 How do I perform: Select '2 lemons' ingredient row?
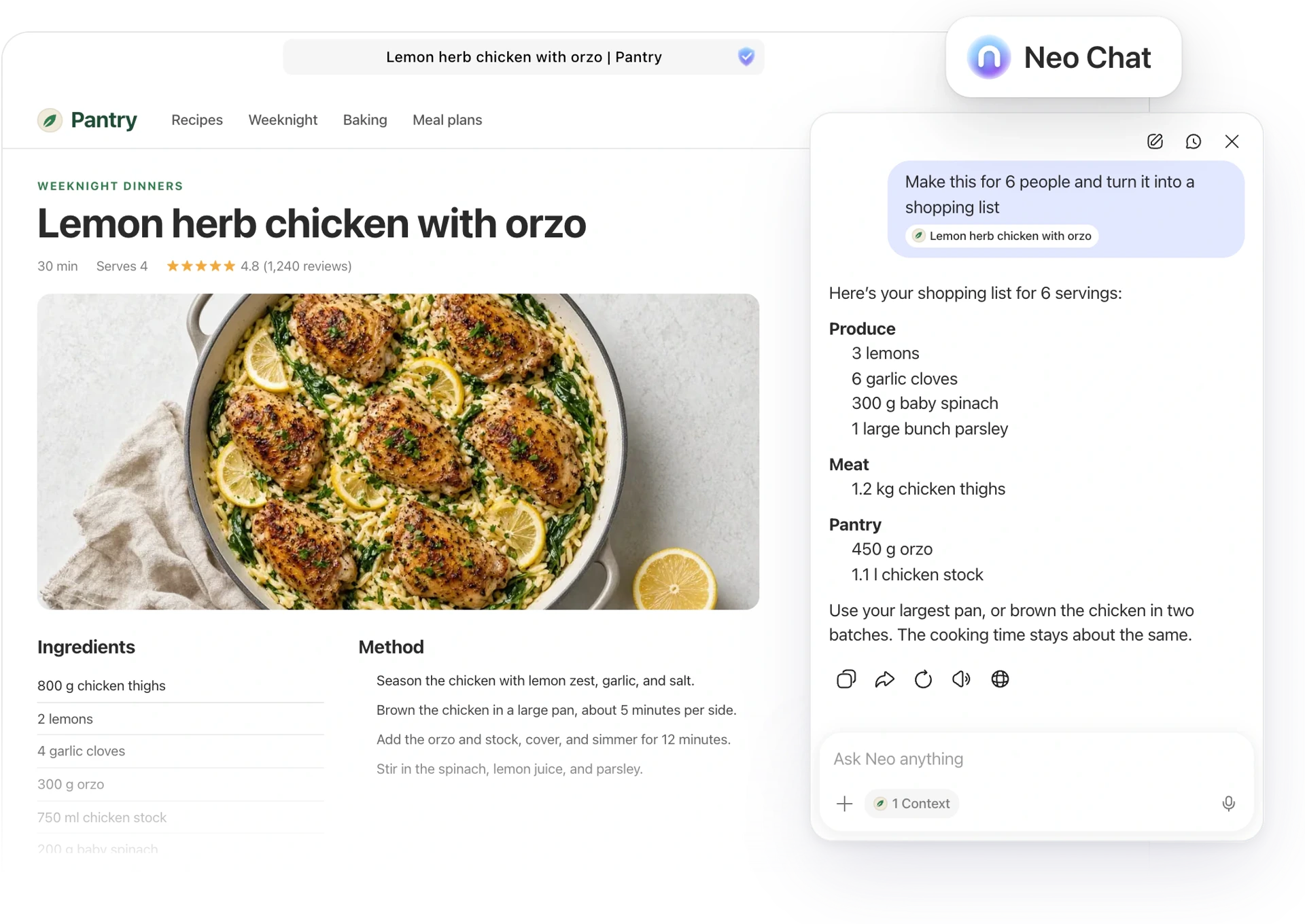coord(180,719)
